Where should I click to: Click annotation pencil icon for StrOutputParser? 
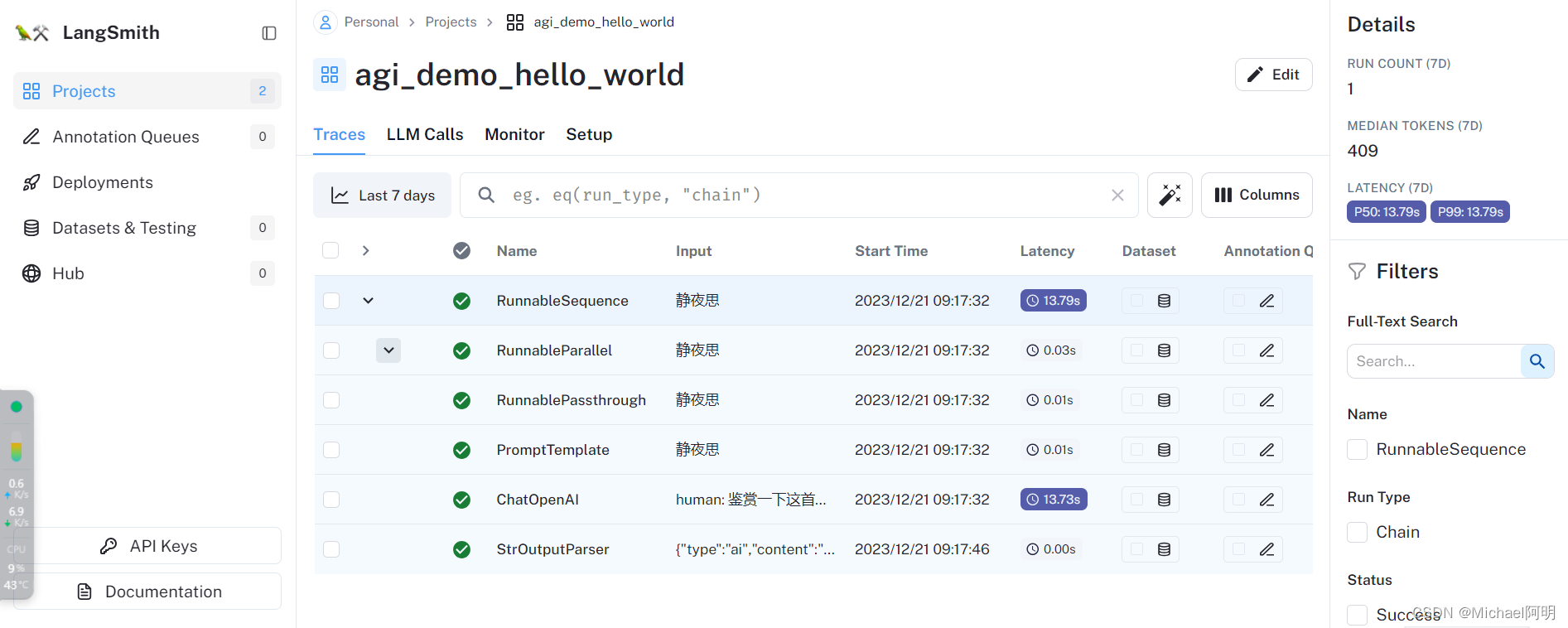tap(1266, 549)
